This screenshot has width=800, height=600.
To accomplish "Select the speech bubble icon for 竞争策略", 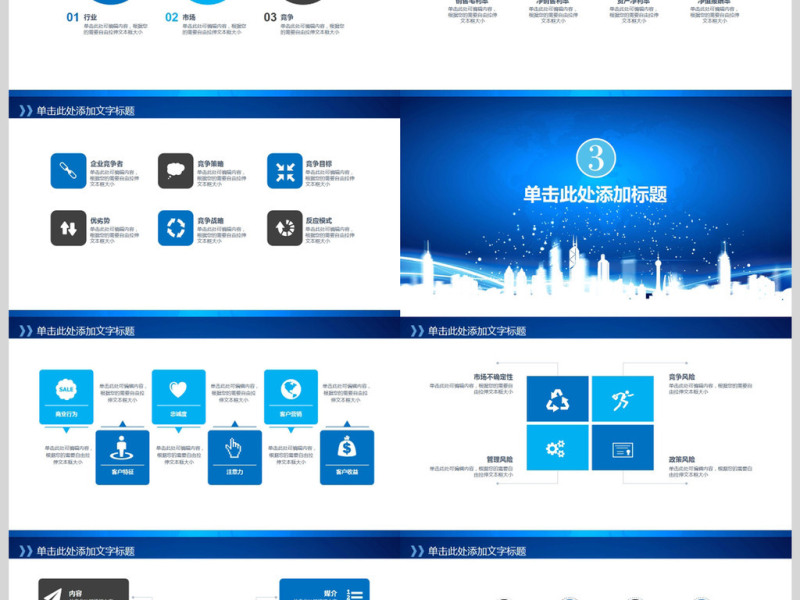I will tap(175, 170).
